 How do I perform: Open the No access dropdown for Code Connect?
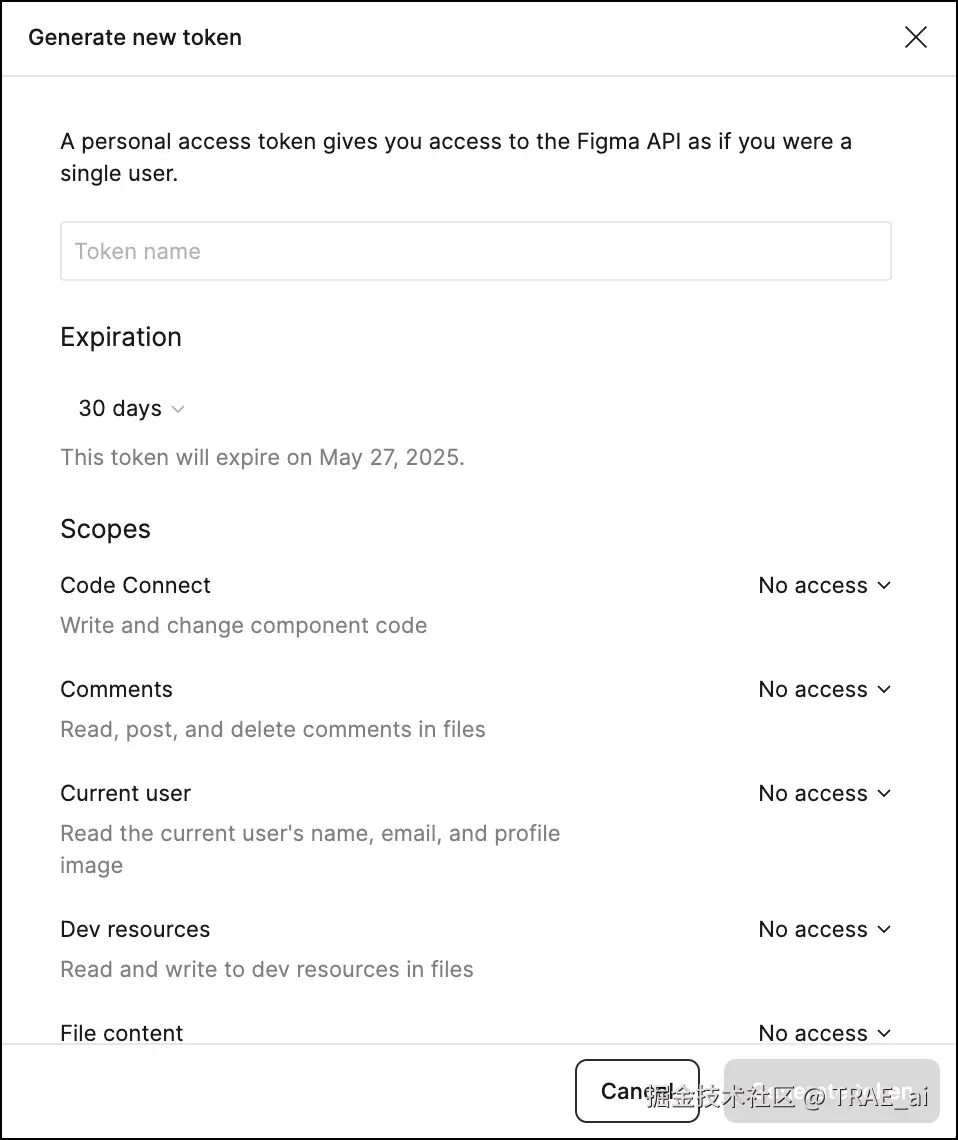tap(813, 585)
